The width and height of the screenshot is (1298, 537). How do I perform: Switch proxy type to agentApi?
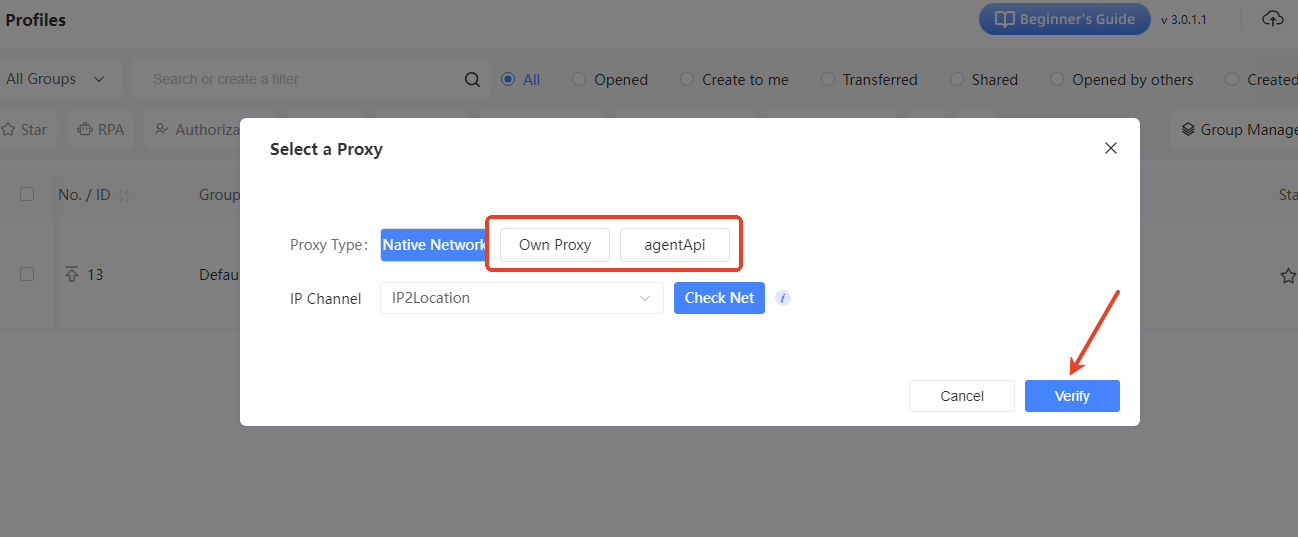point(675,245)
